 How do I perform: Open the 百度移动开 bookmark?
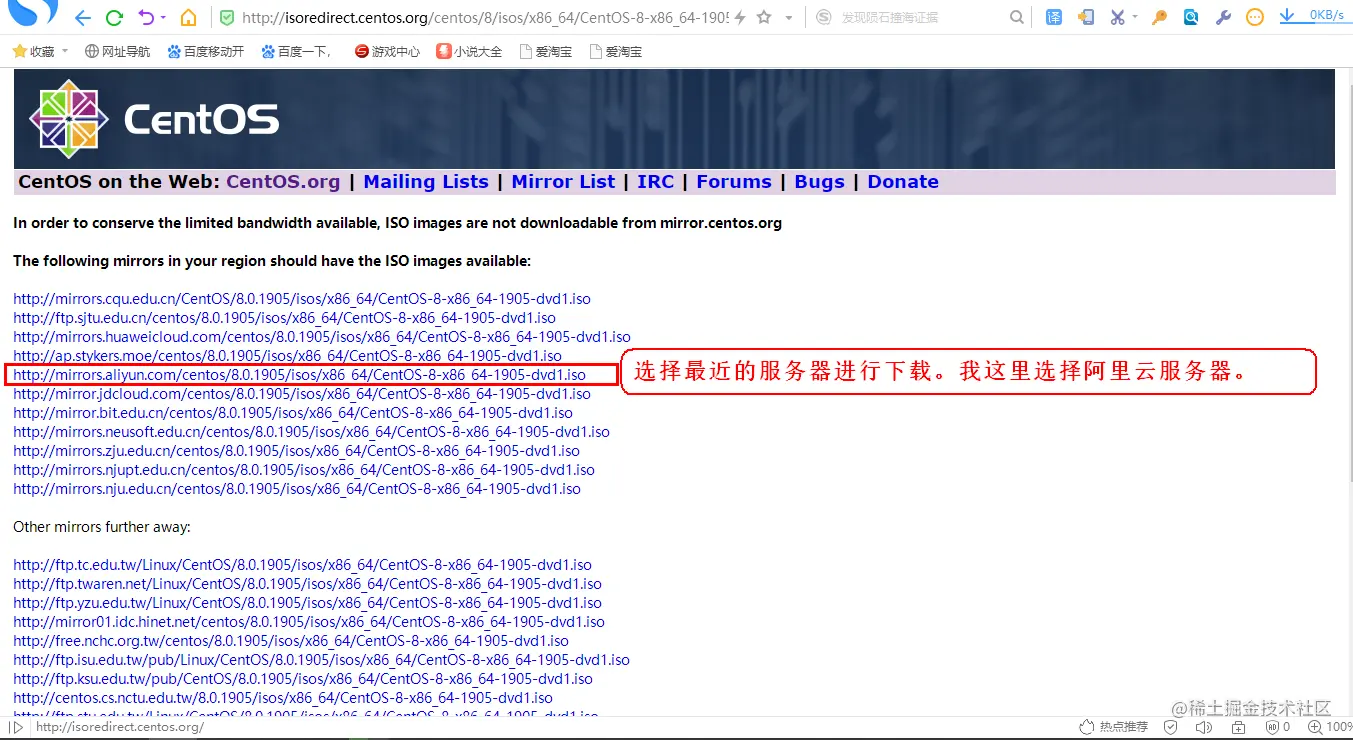point(205,51)
